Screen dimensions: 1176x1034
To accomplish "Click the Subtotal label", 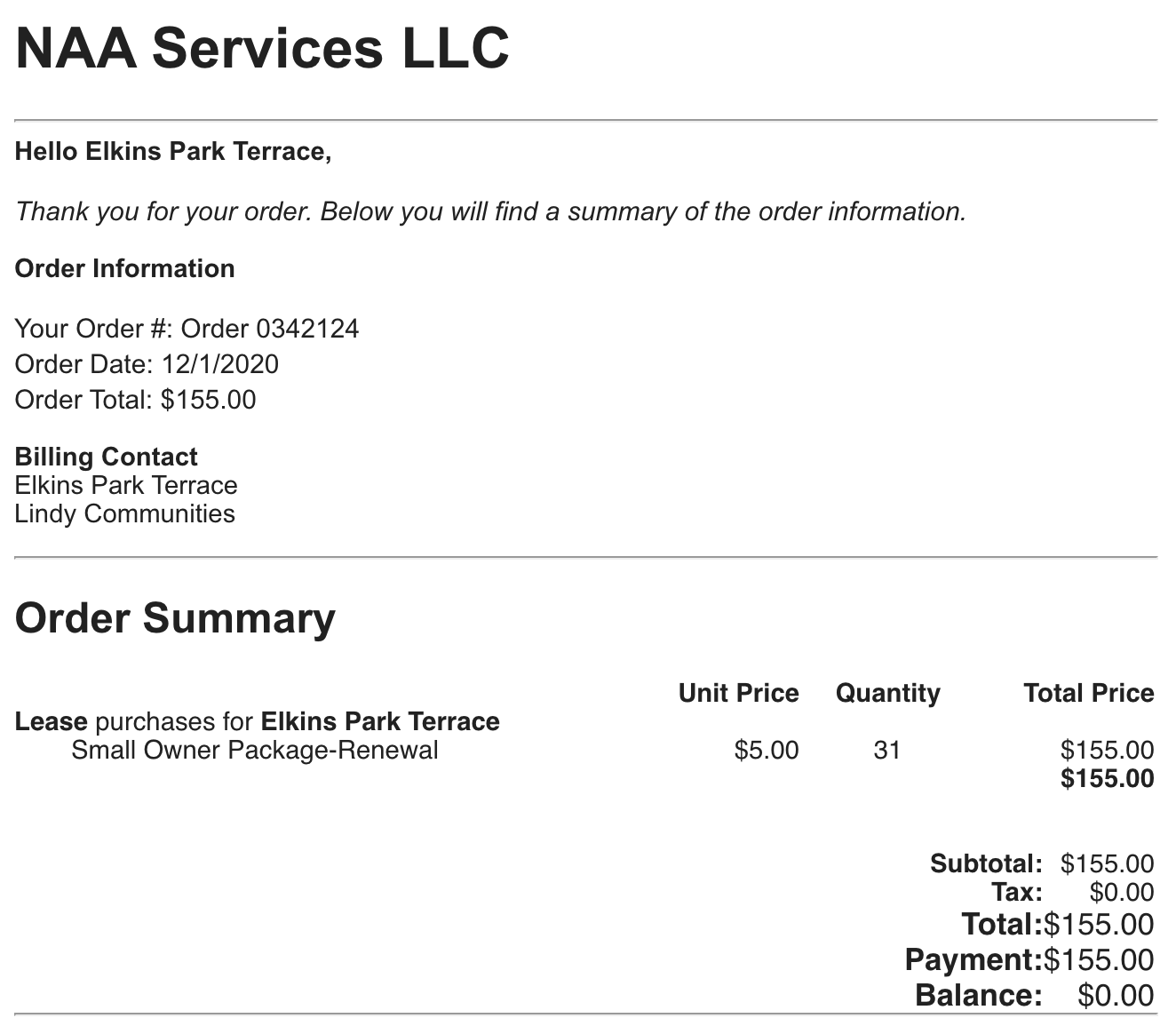I will coord(986,863).
